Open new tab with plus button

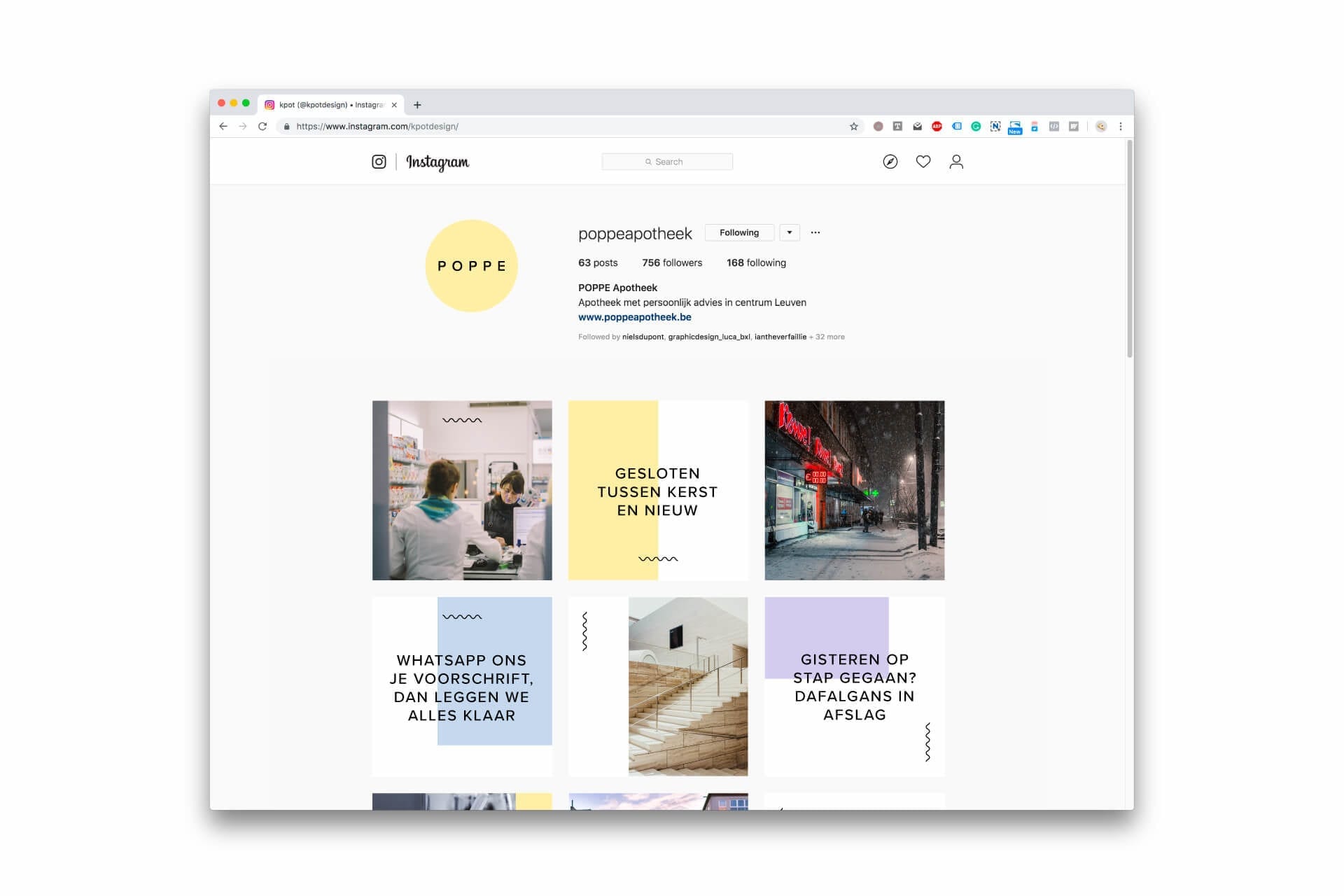(x=417, y=105)
